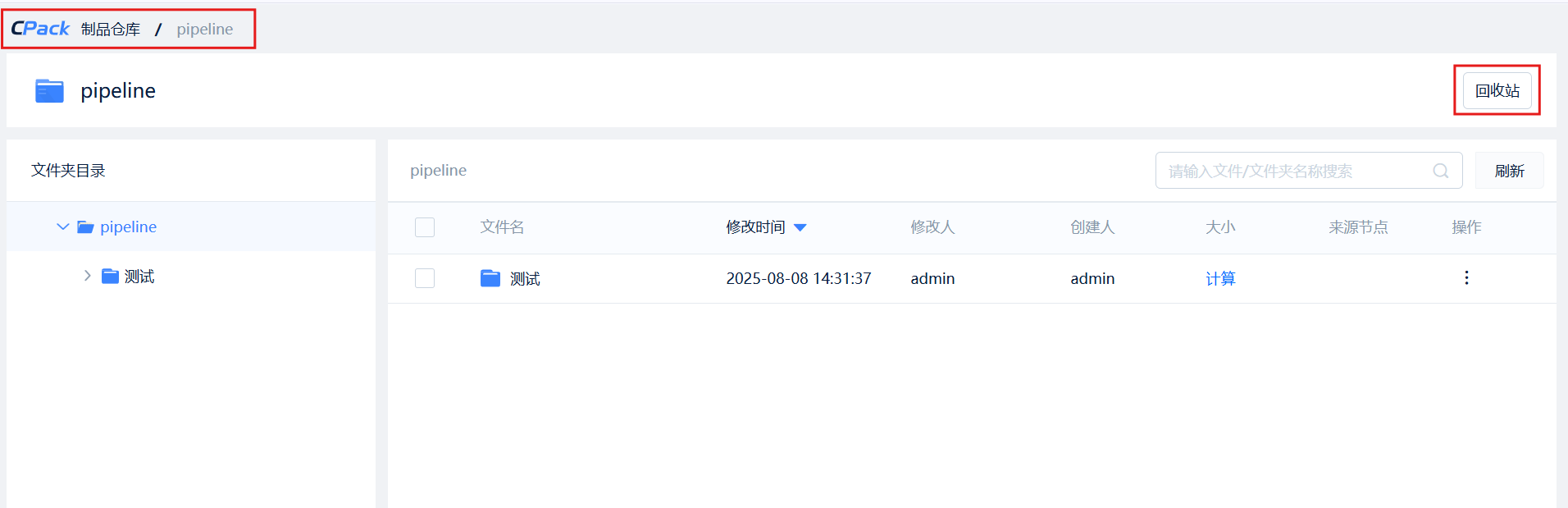Expand the 测试 folder in tree

click(87, 277)
